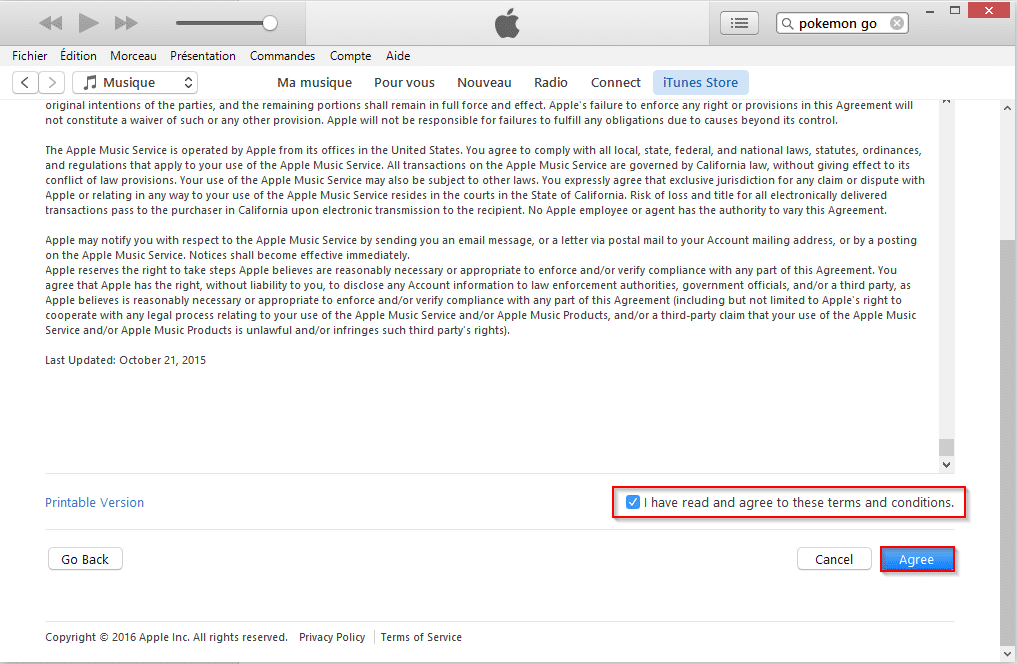Open the Printable Version link
This screenshot has width=1017, height=664.
[95, 503]
